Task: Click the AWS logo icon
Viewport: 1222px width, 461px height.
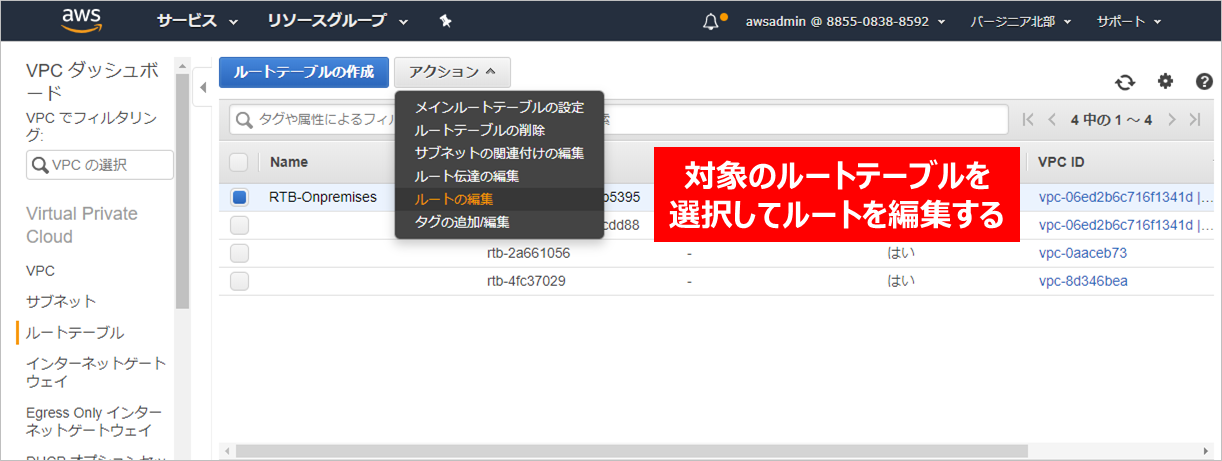Action: 81,20
